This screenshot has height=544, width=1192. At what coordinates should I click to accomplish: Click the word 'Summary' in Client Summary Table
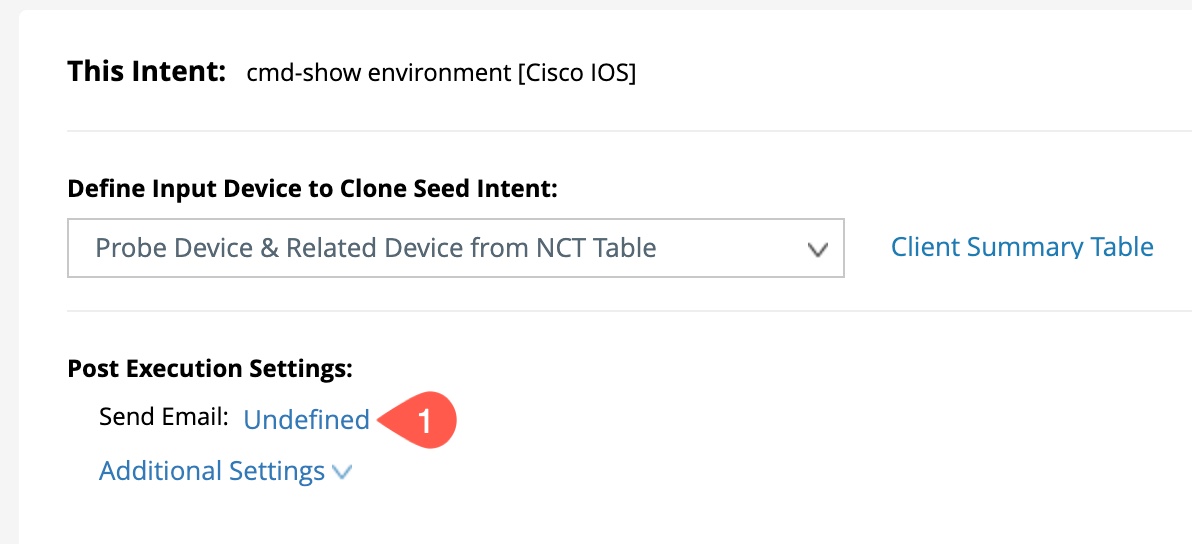pyautogui.click(x=1021, y=247)
